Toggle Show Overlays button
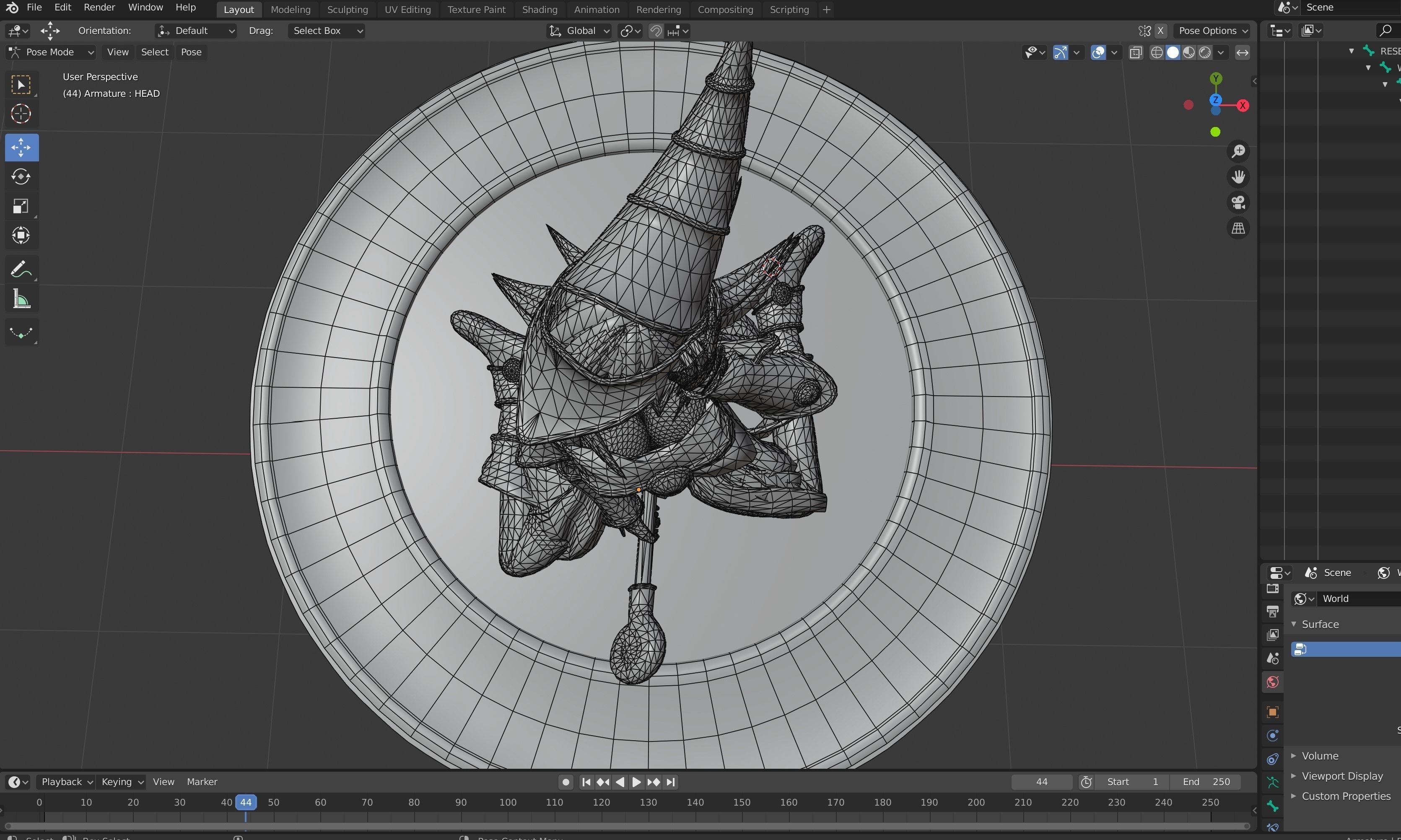 1098,53
